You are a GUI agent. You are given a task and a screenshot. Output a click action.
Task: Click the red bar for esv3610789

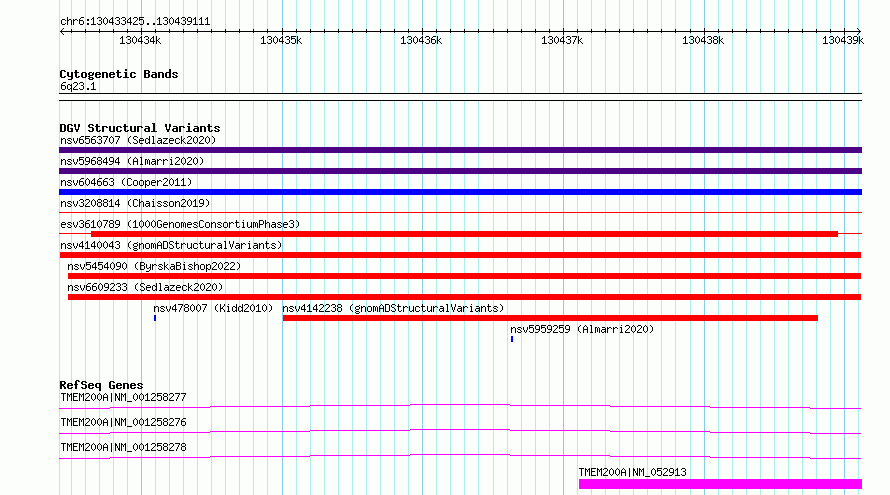(x=464, y=234)
